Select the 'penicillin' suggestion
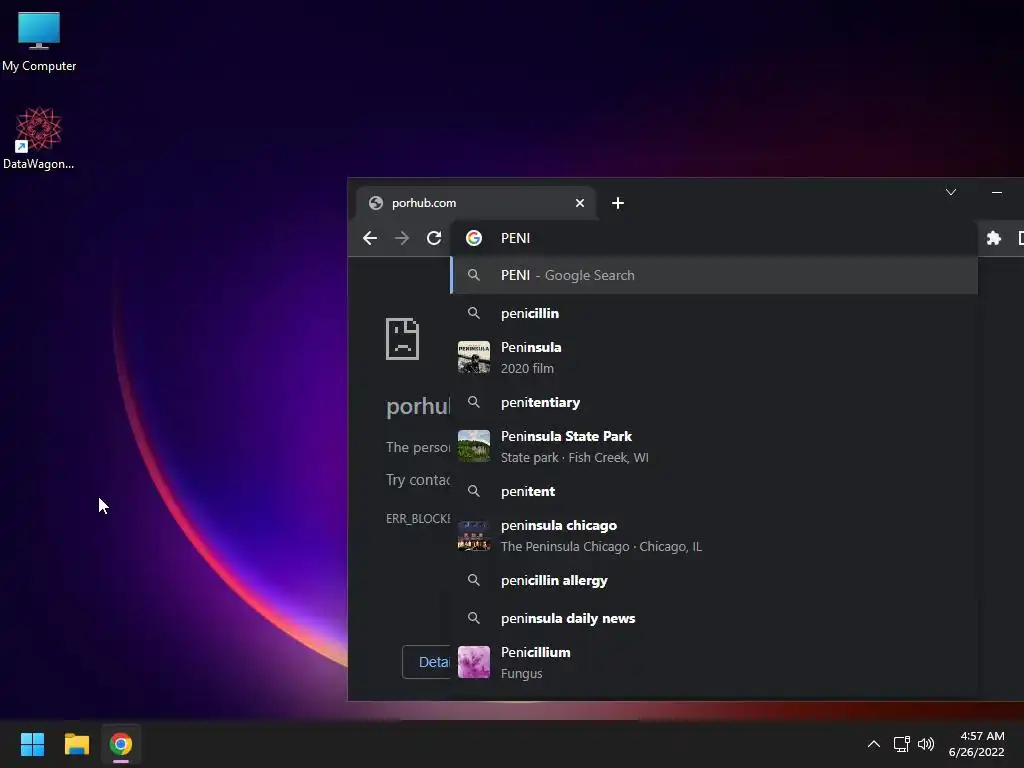This screenshot has height=768, width=1024. coord(714,313)
